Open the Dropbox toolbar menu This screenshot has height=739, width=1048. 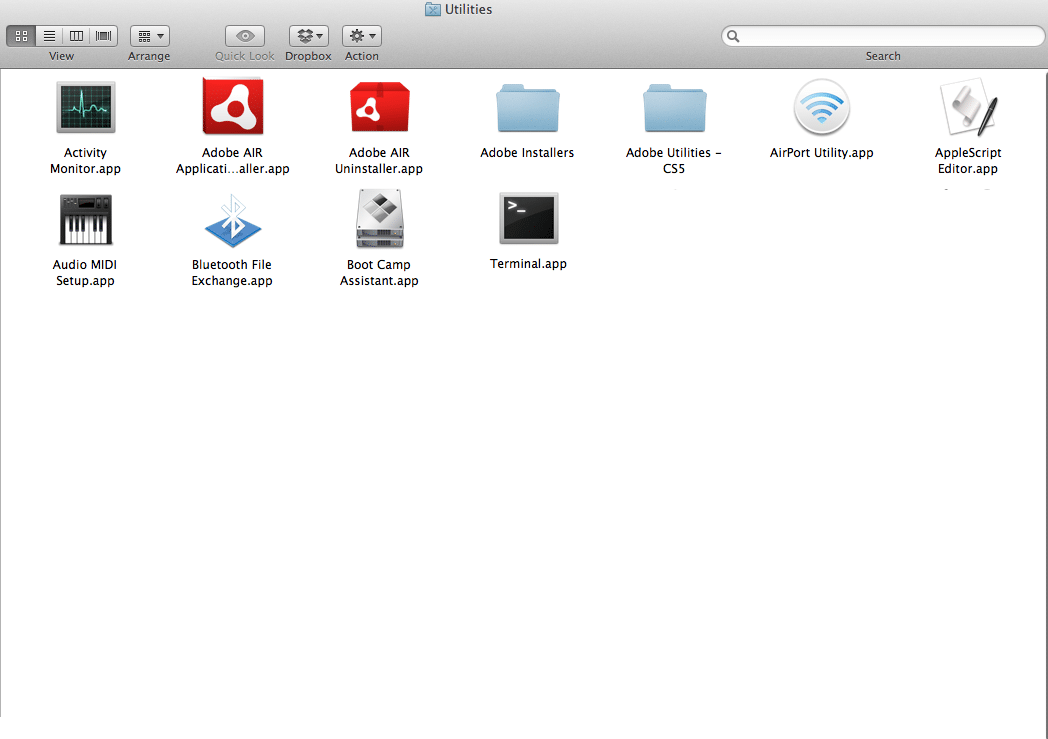pyautogui.click(x=309, y=36)
